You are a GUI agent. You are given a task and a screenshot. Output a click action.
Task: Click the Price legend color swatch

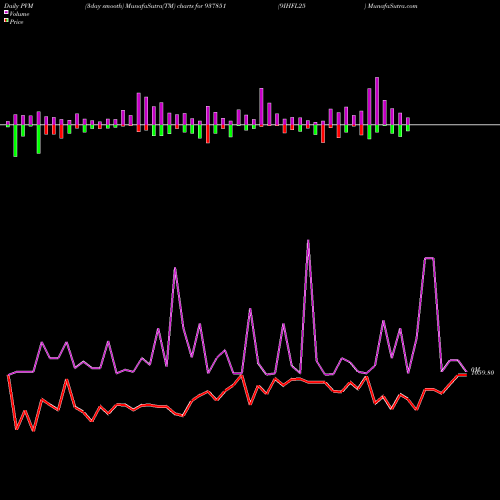click(6, 20)
